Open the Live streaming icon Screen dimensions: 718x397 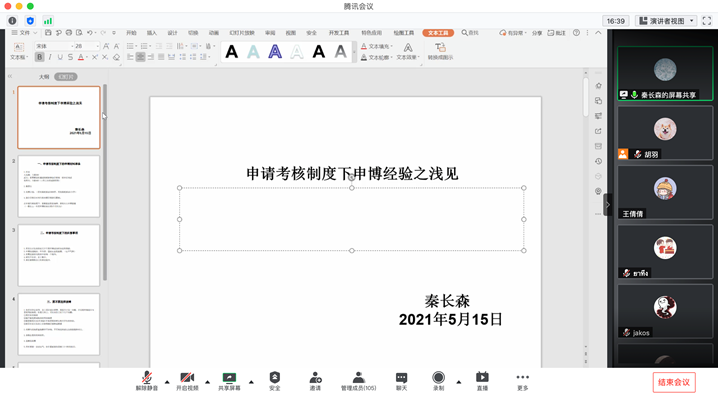pyautogui.click(x=482, y=381)
